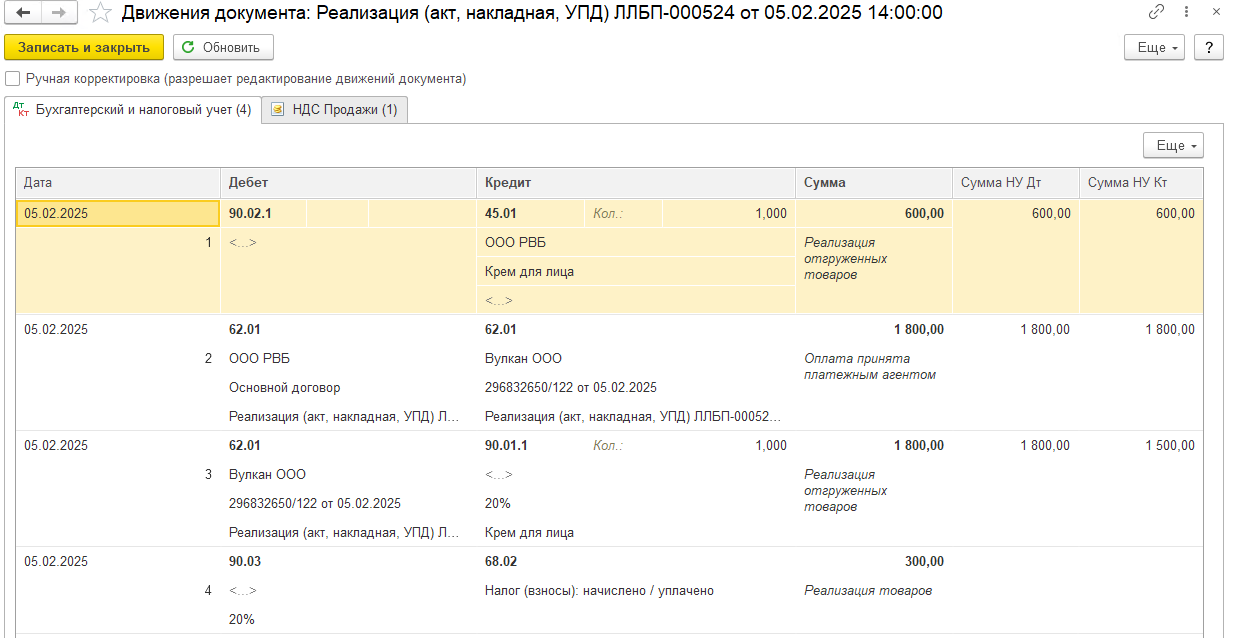Viewport: 1234px width, 638px height.
Task: Sort by the Дата column header
Action: [x=118, y=183]
